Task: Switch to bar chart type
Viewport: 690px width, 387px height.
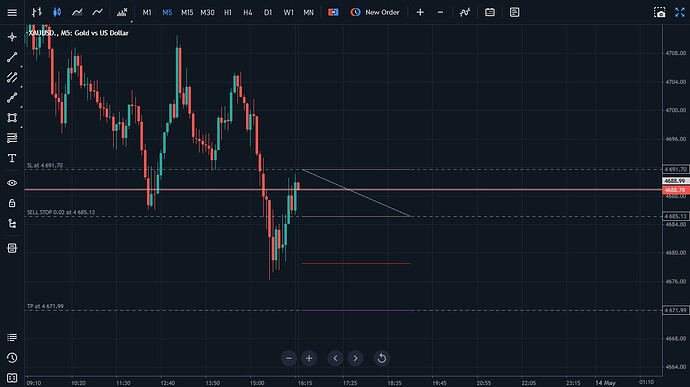Action: (37, 12)
